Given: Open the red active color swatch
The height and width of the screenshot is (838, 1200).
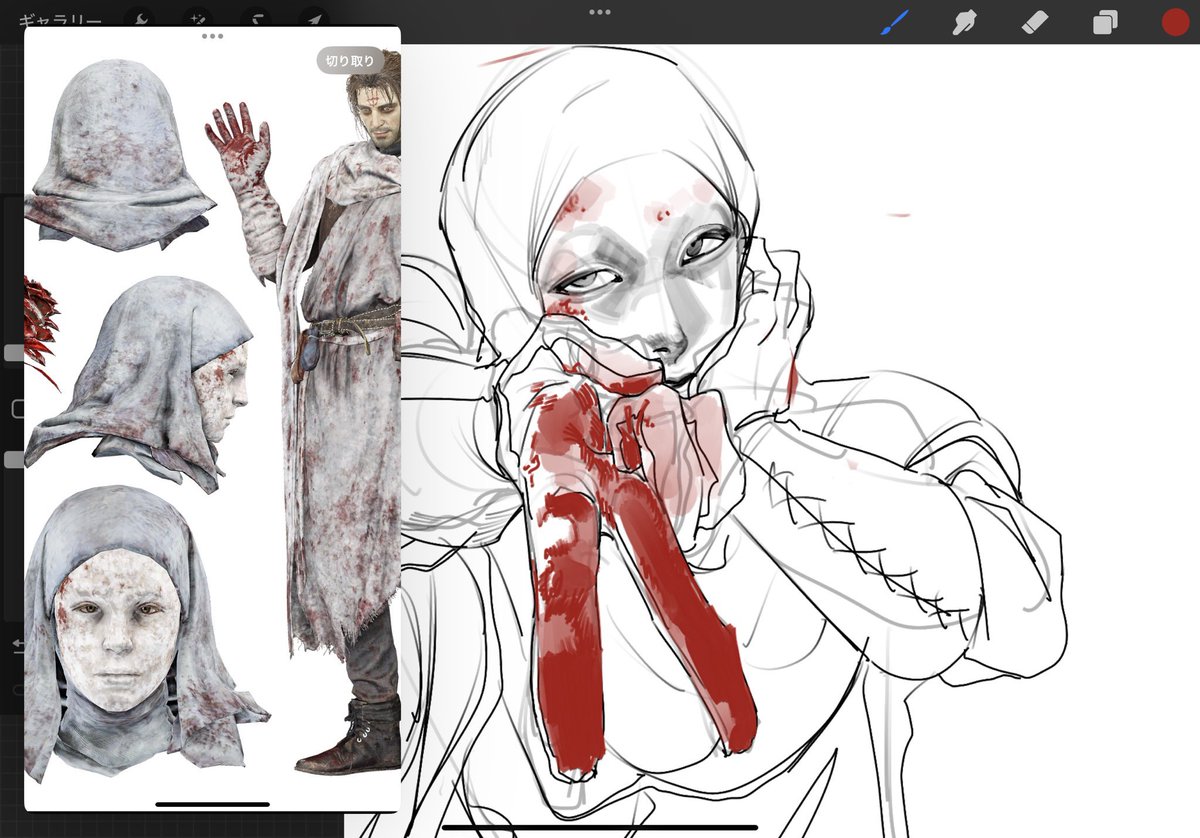Looking at the screenshot, I should pos(1175,22).
